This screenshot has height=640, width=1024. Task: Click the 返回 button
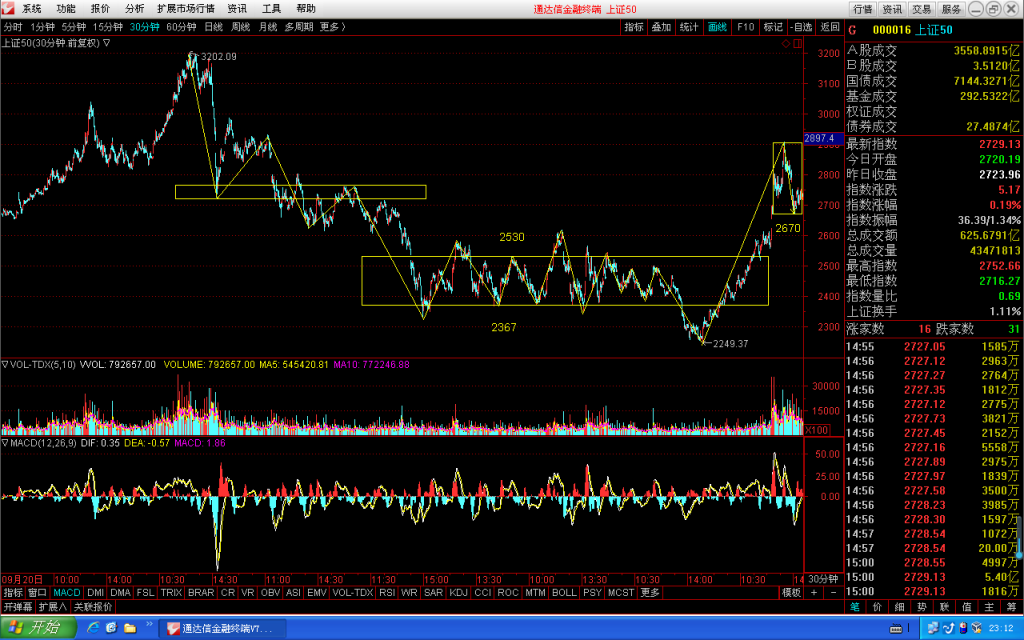click(829, 27)
